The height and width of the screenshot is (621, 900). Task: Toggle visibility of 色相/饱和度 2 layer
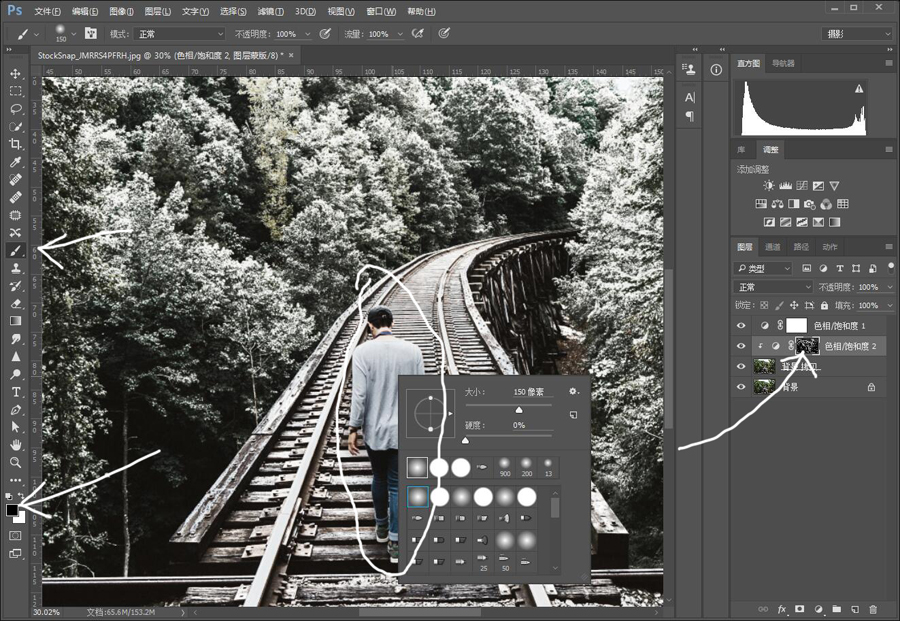741,346
